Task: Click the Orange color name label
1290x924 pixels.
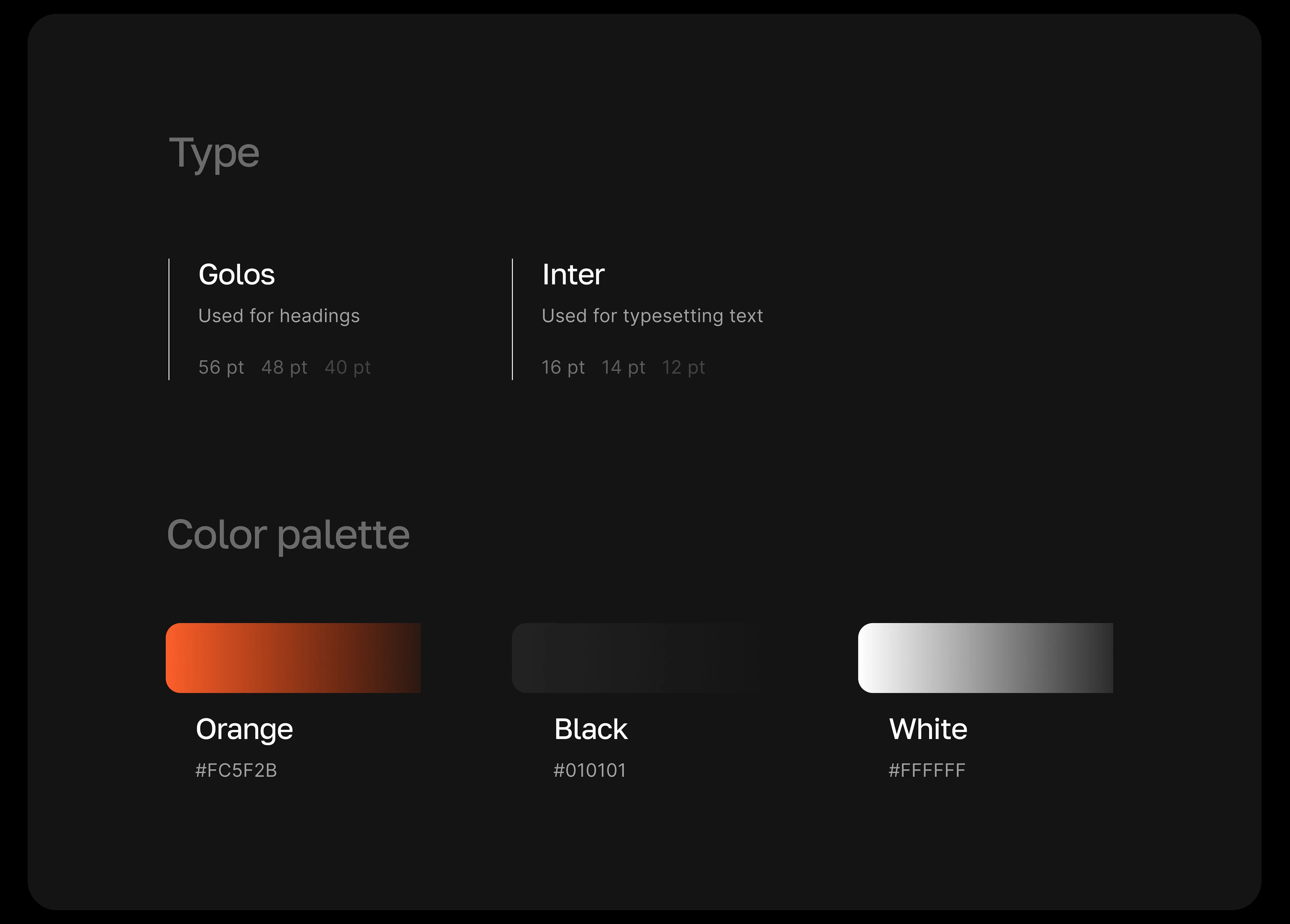Action: 244,729
